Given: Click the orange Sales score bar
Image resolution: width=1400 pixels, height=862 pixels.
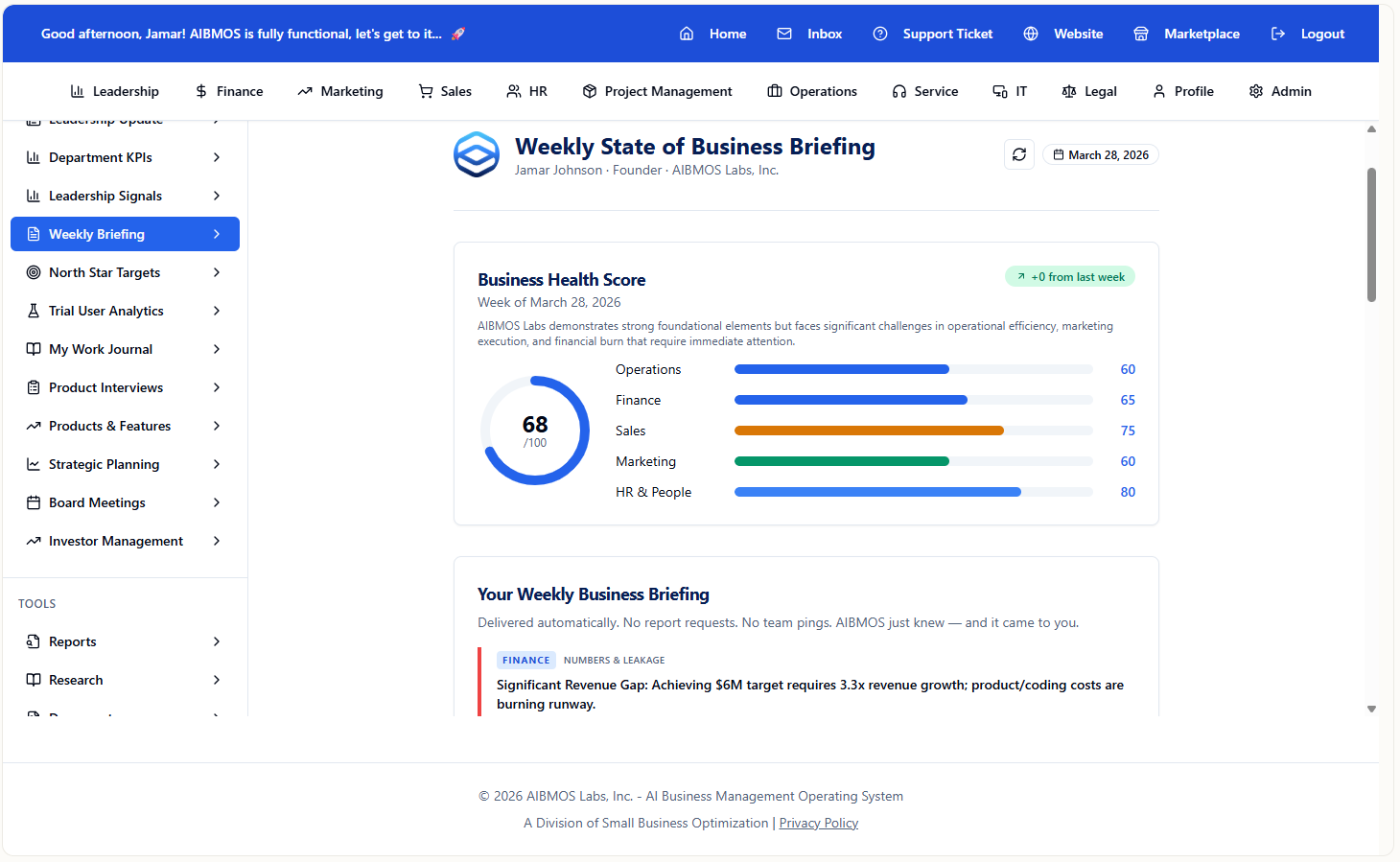Looking at the screenshot, I should tap(869, 431).
